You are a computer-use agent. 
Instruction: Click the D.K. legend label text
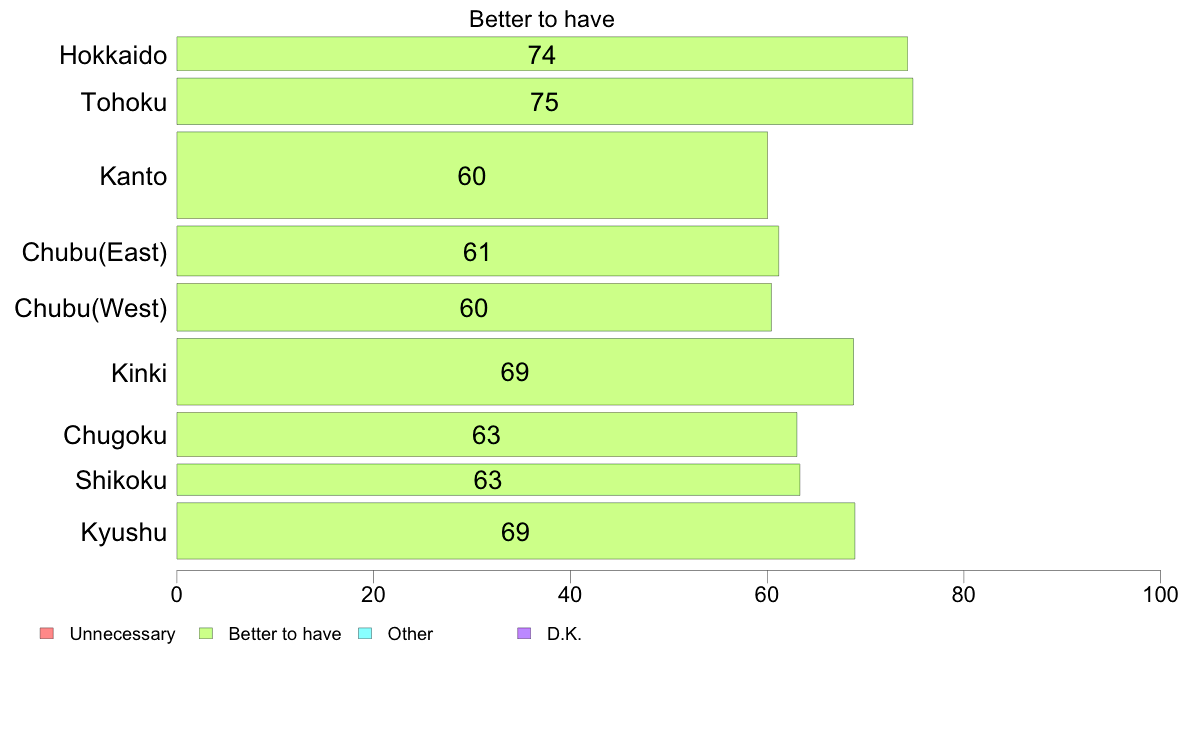click(564, 634)
